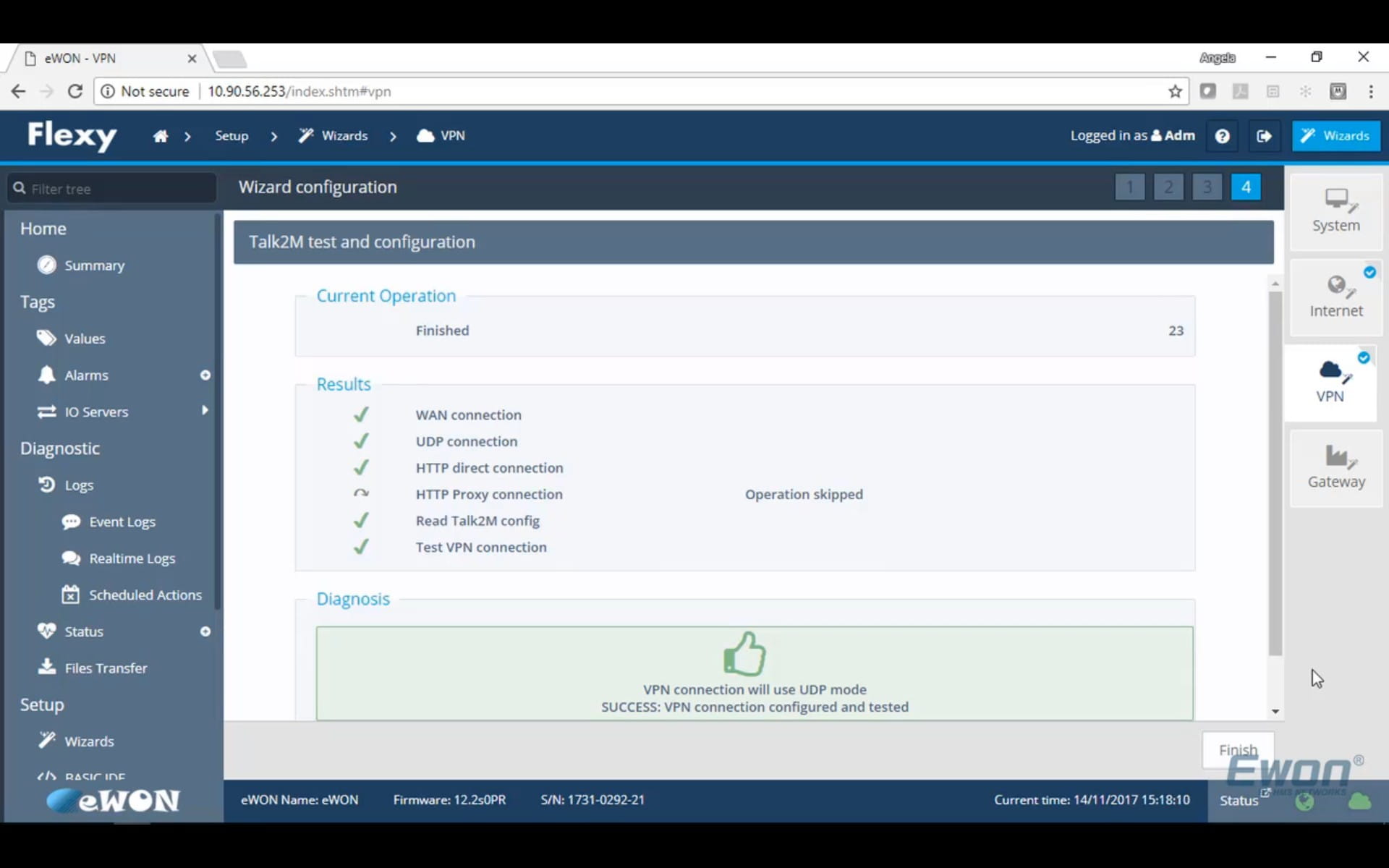Click the address bar URL
Image resolution: width=1389 pixels, height=868 pixels.
pos(299,91)
